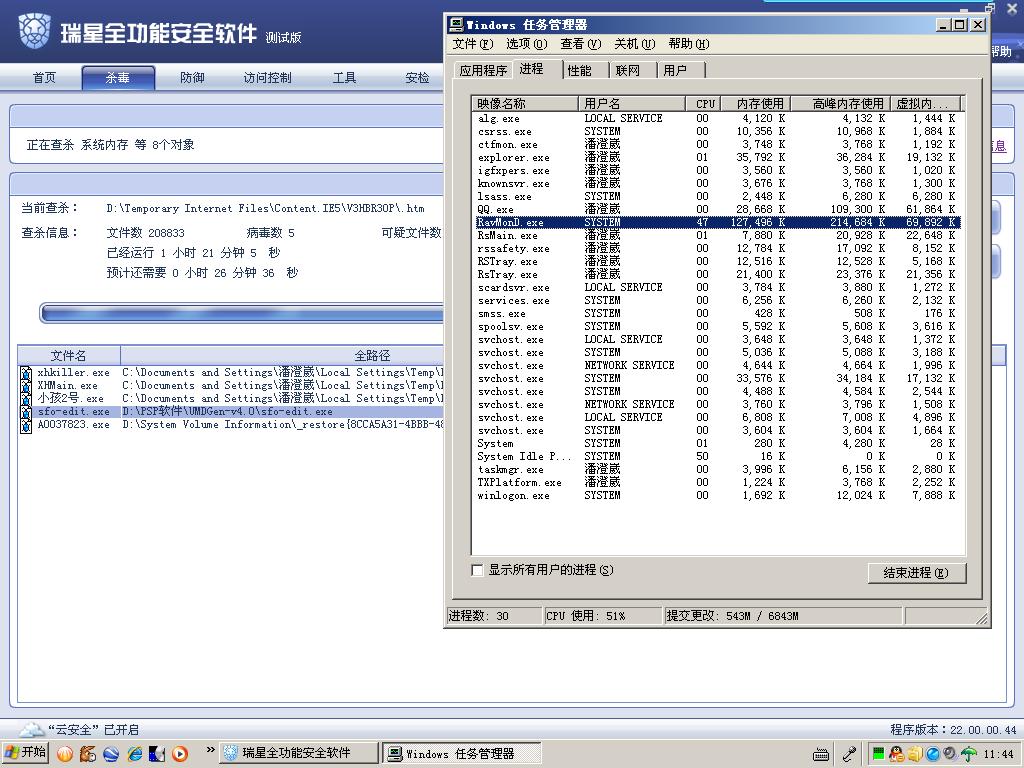This screenshot has height=768, width=1024.
Task: Select the 小孩2号.exe virus file icon
Action: 26,399
